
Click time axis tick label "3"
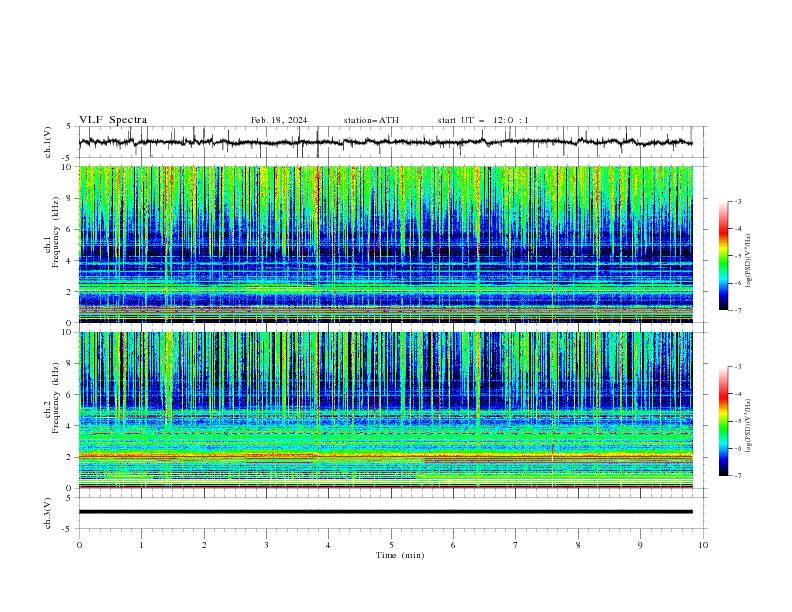(266, 545)
